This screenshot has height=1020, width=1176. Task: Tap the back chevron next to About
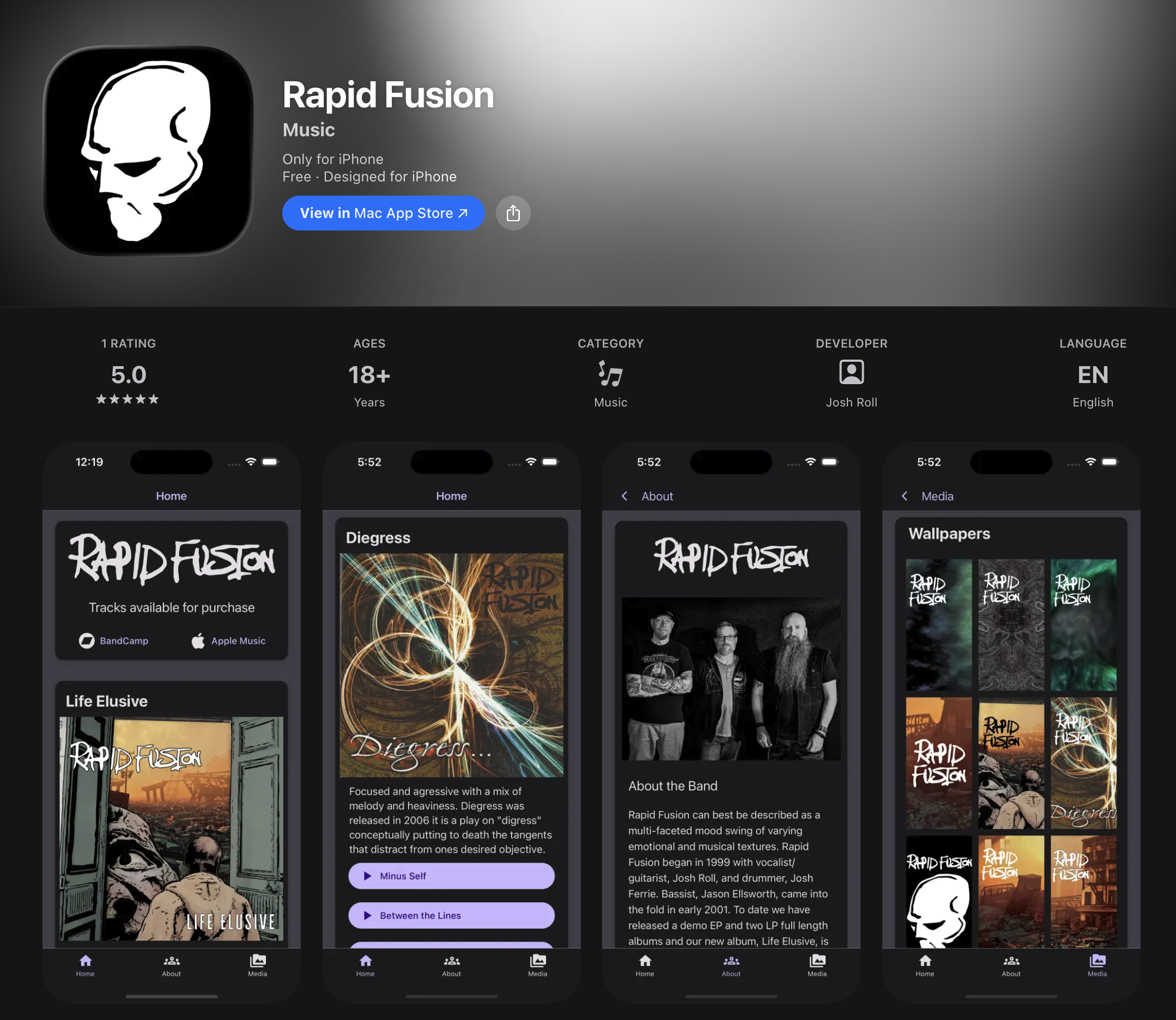[625, 496]
